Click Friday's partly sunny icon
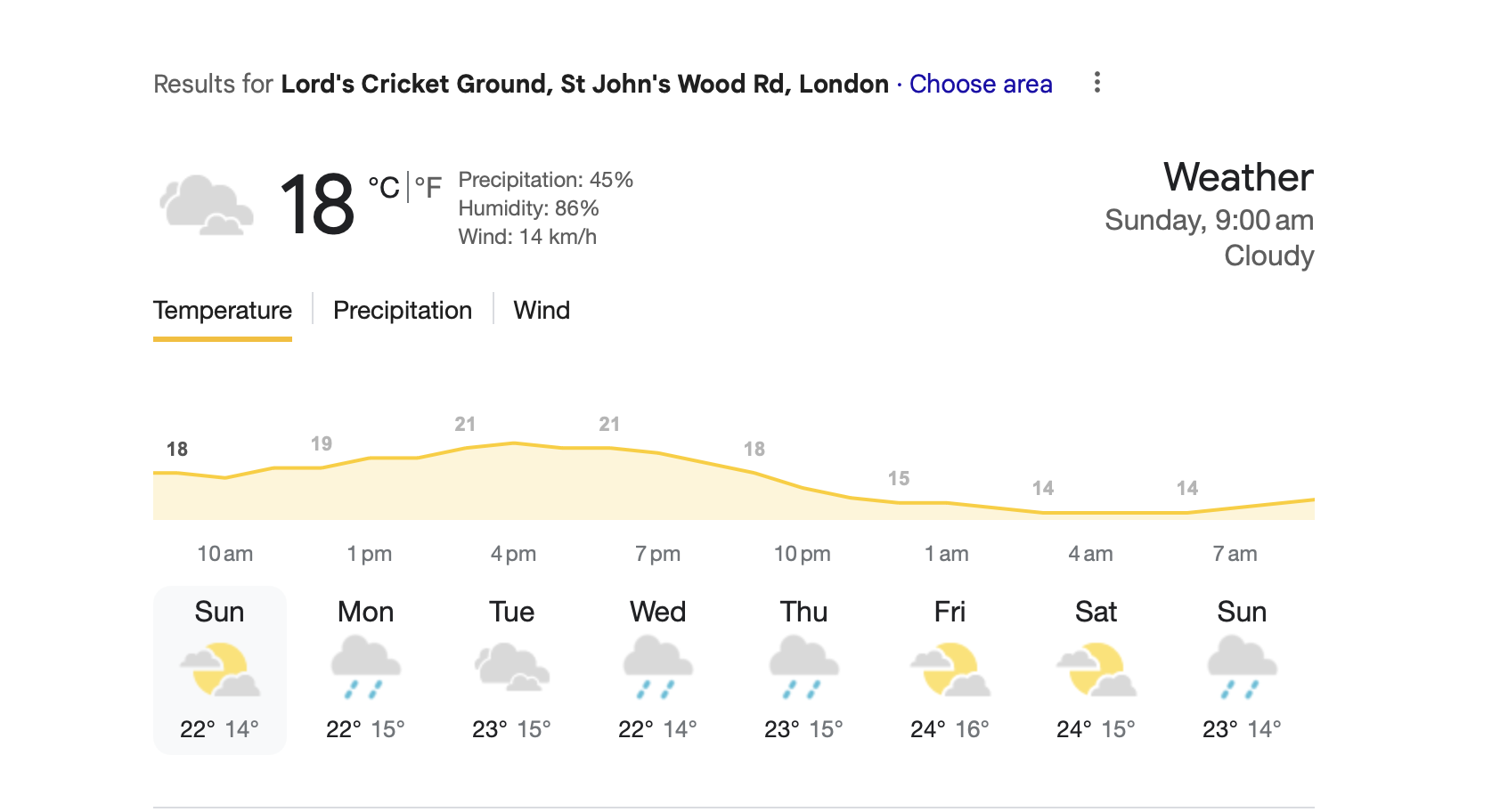The image size is (1500, 812). pyautogui.click(x=950, y=670)
